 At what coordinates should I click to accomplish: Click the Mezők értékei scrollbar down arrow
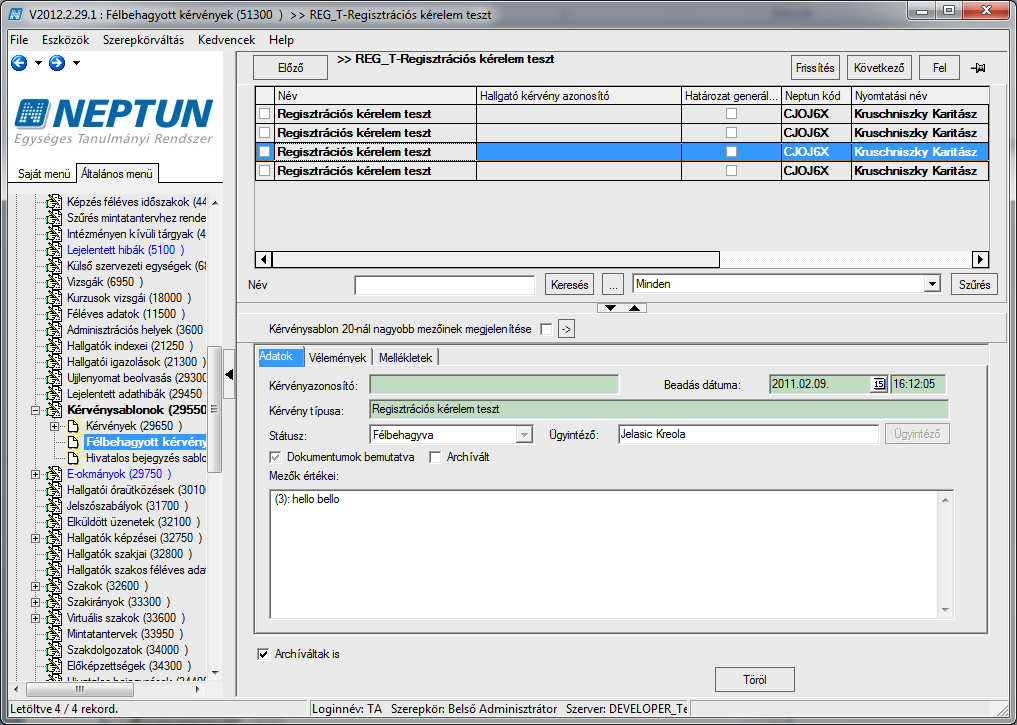(945, 610)
